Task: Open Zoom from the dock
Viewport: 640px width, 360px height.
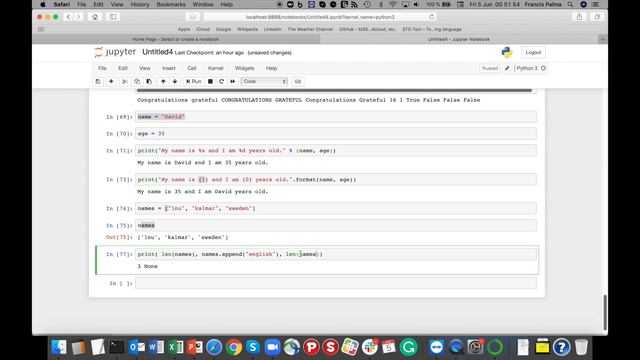Action: tap(272, 347)
